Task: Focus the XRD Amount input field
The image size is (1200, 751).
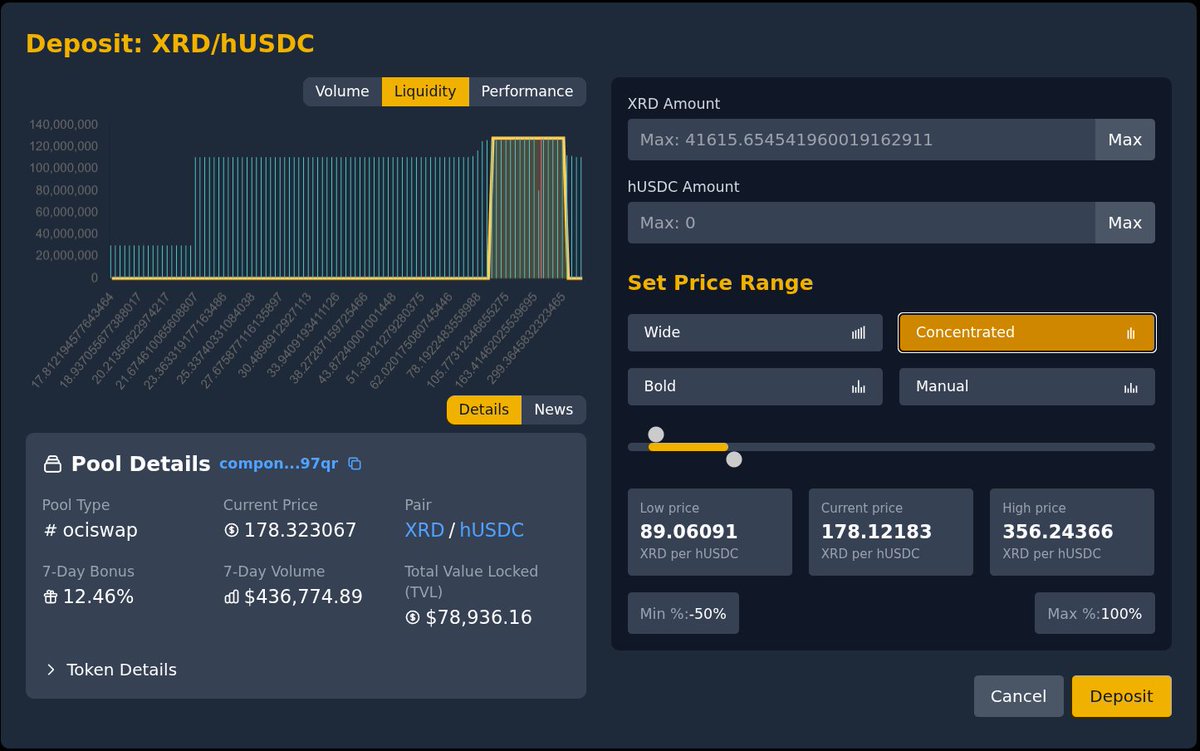Action: [x=861, y=140]
